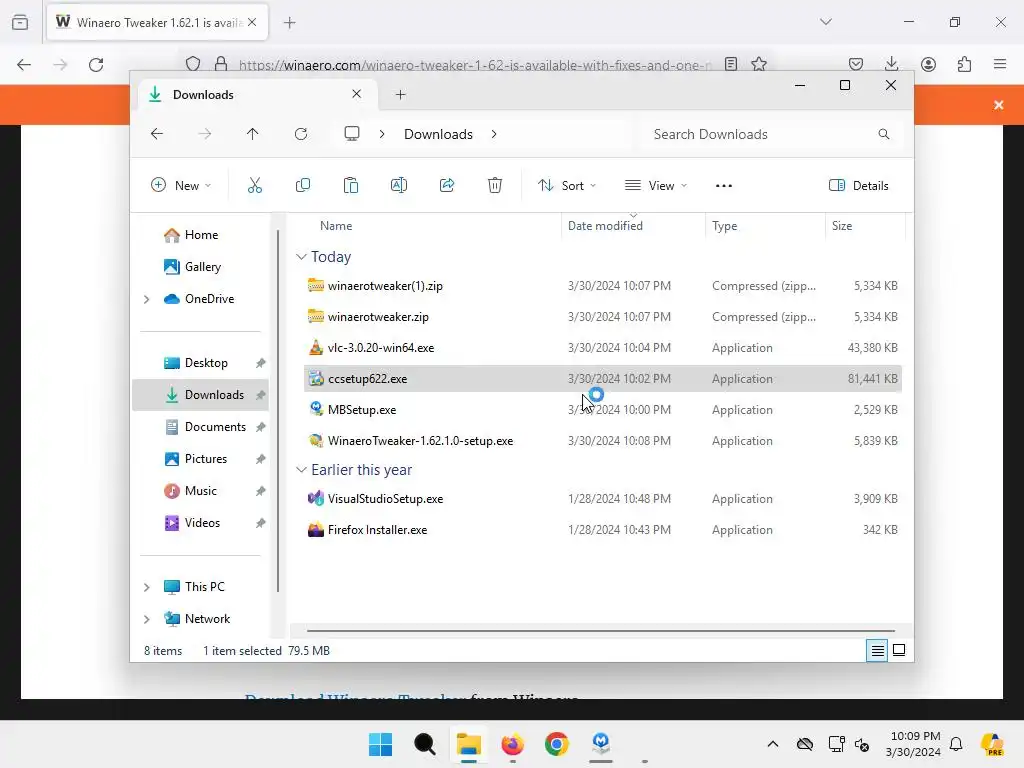
Task: Bookmark this page with star icon
Action: pos(759,64)
